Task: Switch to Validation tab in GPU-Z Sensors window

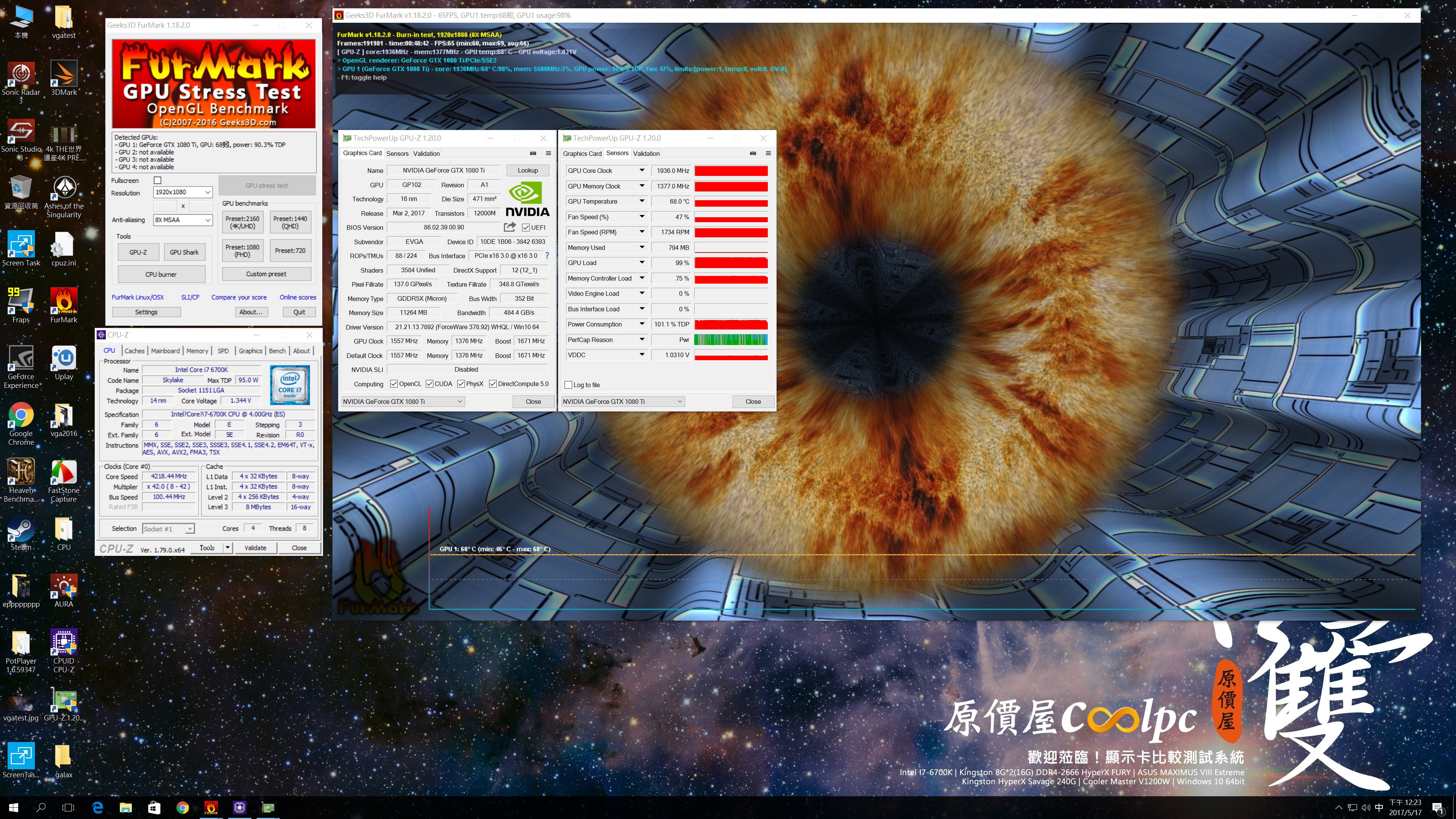Action: [x=646, y=154]
